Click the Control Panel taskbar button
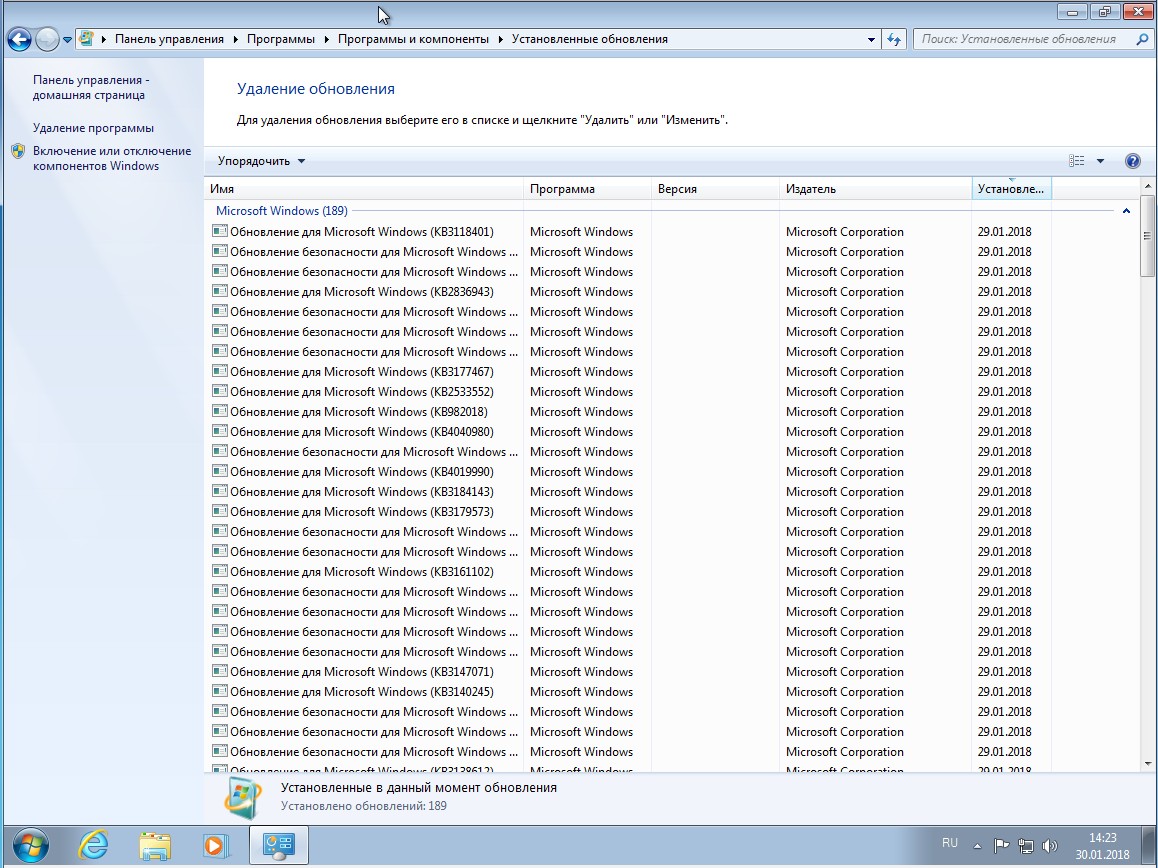 tap(278, 845)
